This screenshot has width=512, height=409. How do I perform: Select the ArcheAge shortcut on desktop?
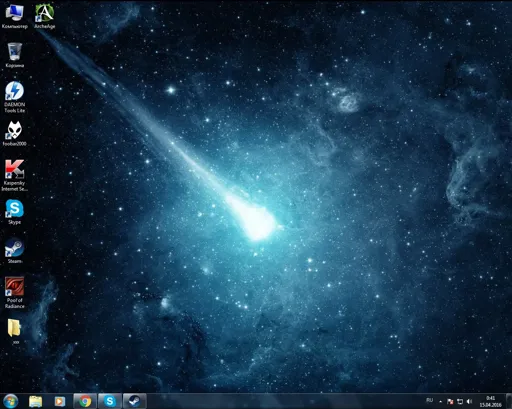(x=44, y=16)
